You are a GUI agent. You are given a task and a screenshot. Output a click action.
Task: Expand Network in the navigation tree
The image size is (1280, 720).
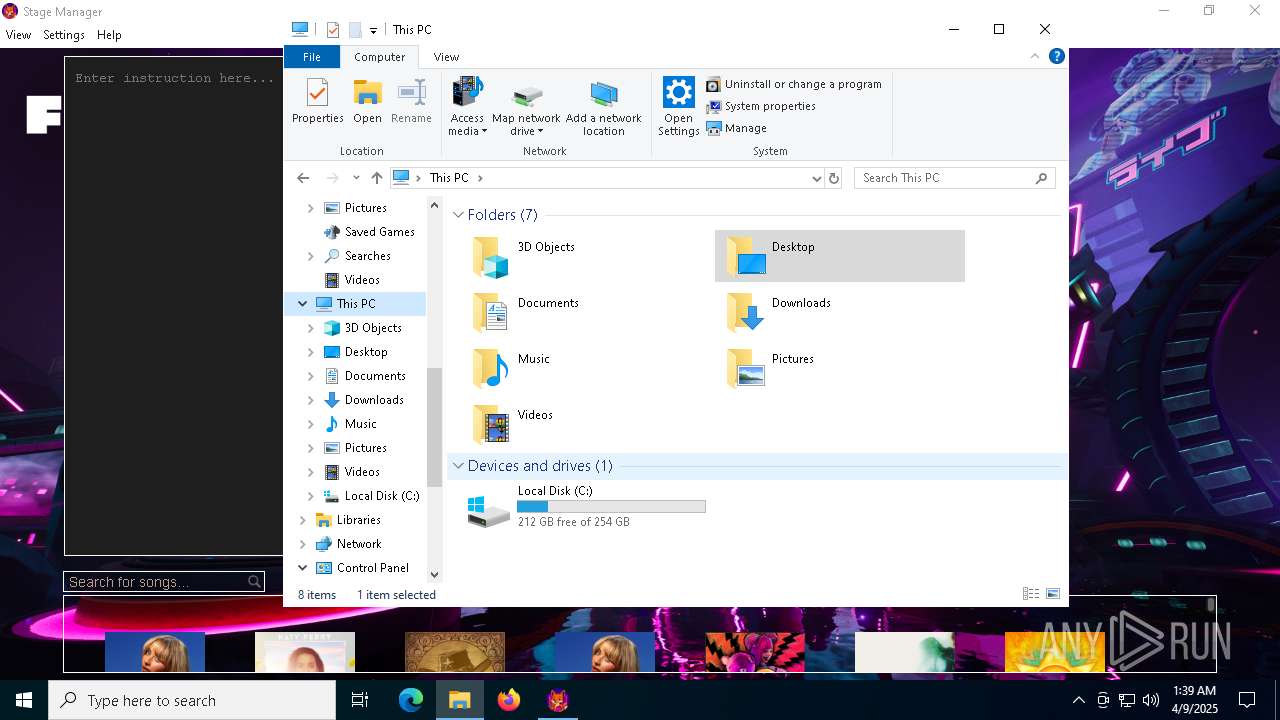(x=302, y=544)
